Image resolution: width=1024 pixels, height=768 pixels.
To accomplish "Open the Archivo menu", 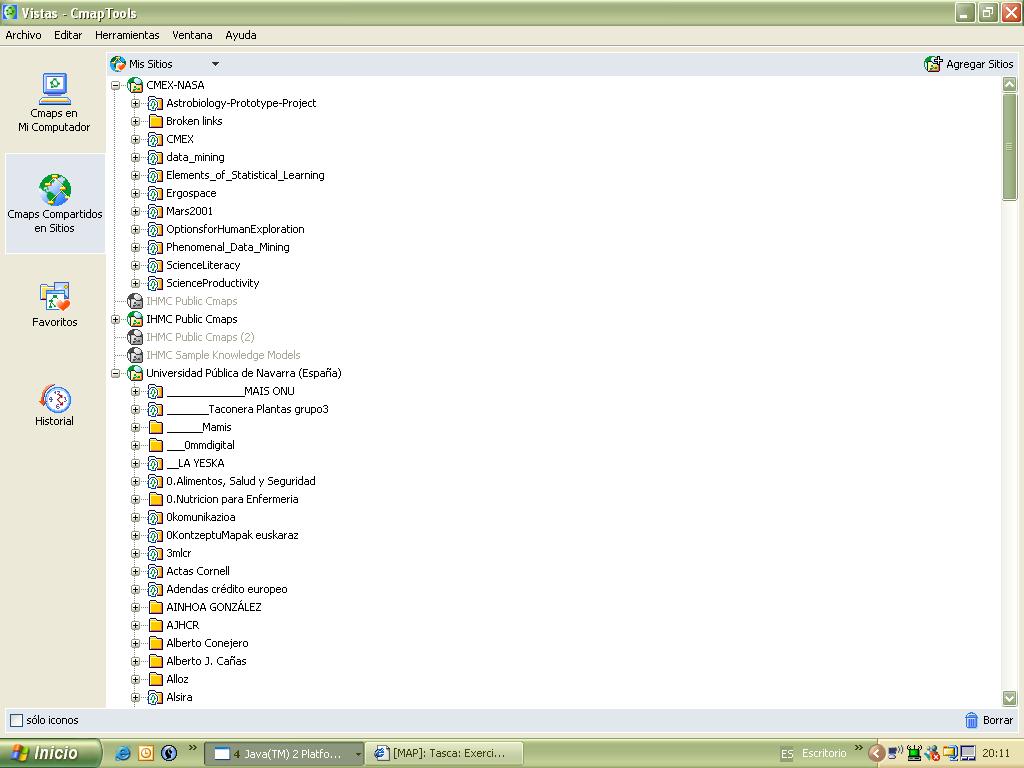I will [23, 35].
